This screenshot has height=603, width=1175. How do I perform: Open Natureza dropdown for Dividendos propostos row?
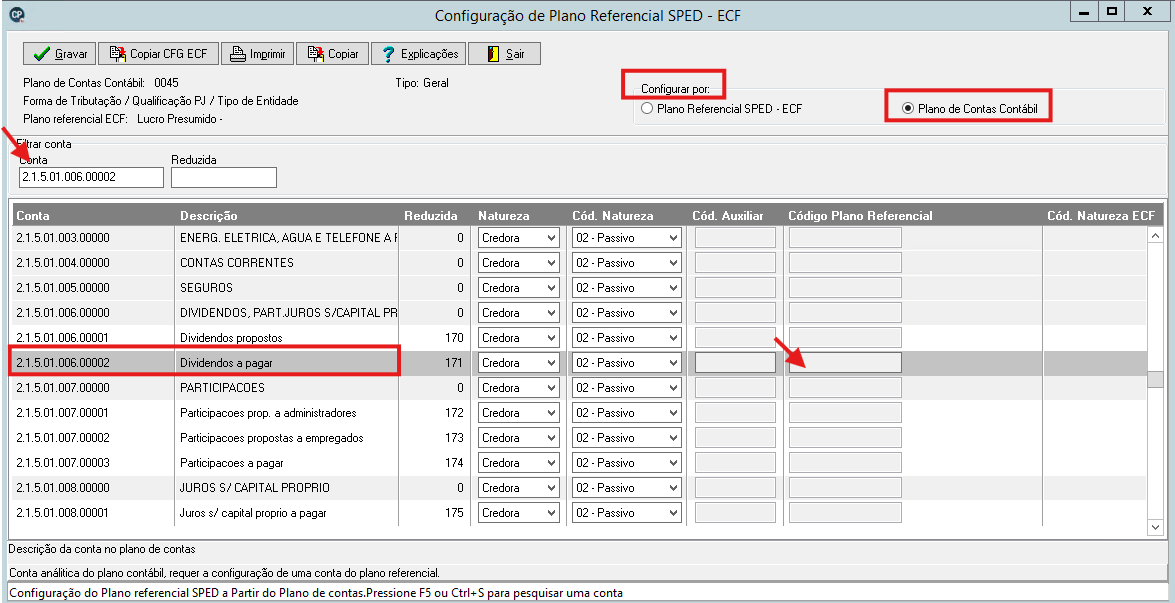tap(519, 338)
